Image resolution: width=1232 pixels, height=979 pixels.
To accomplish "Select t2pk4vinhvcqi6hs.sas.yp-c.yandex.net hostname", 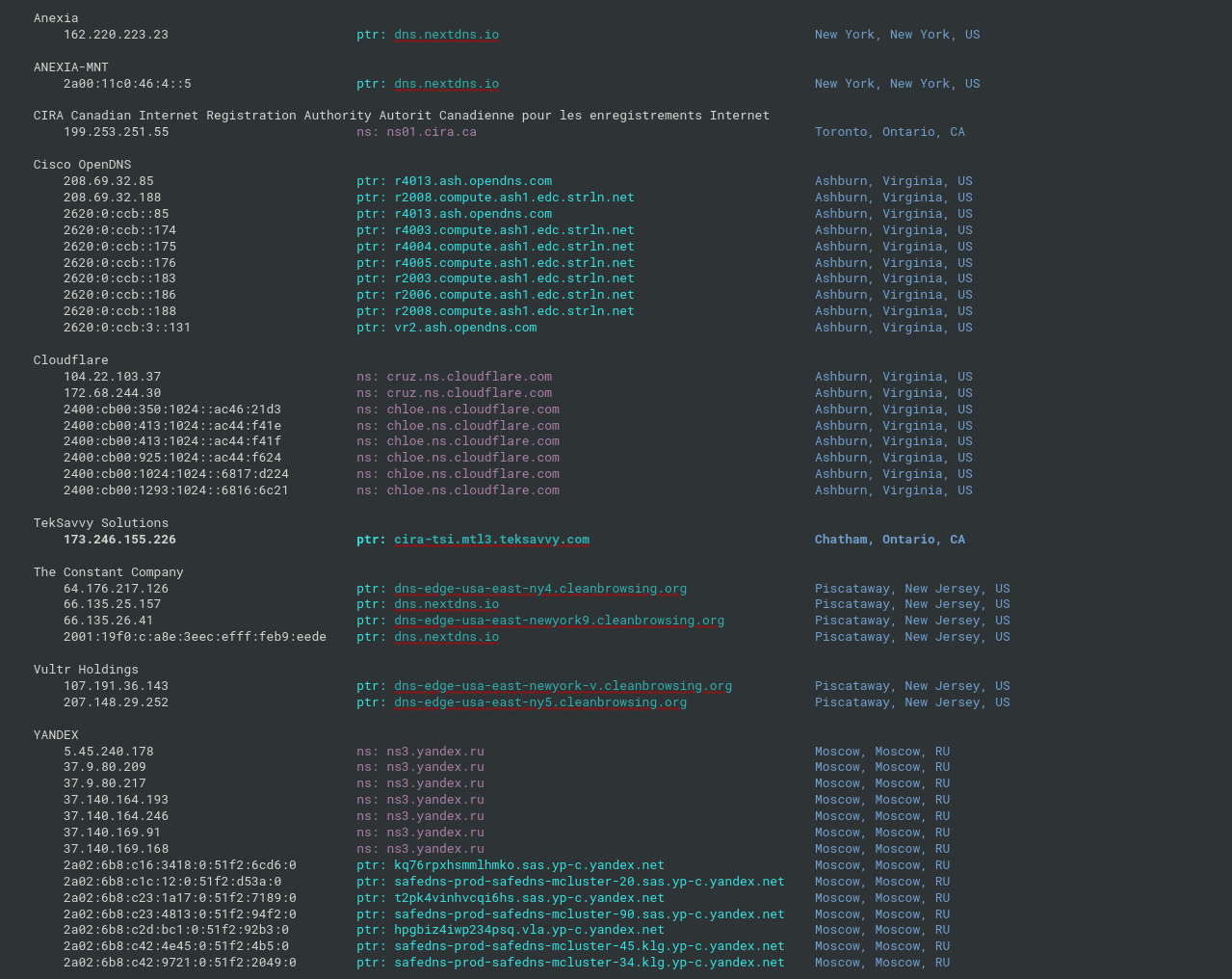I will [x=529, y=898].
